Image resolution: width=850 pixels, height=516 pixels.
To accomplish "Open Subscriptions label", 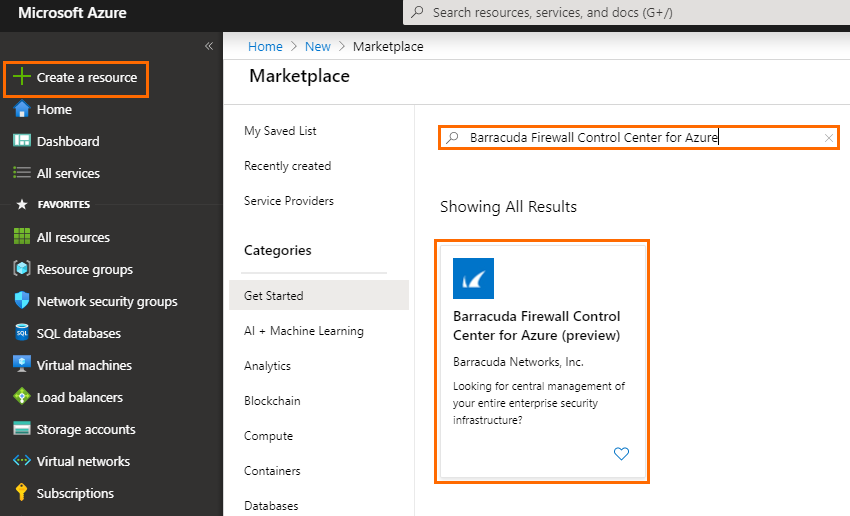I will (x=75, y=493).
